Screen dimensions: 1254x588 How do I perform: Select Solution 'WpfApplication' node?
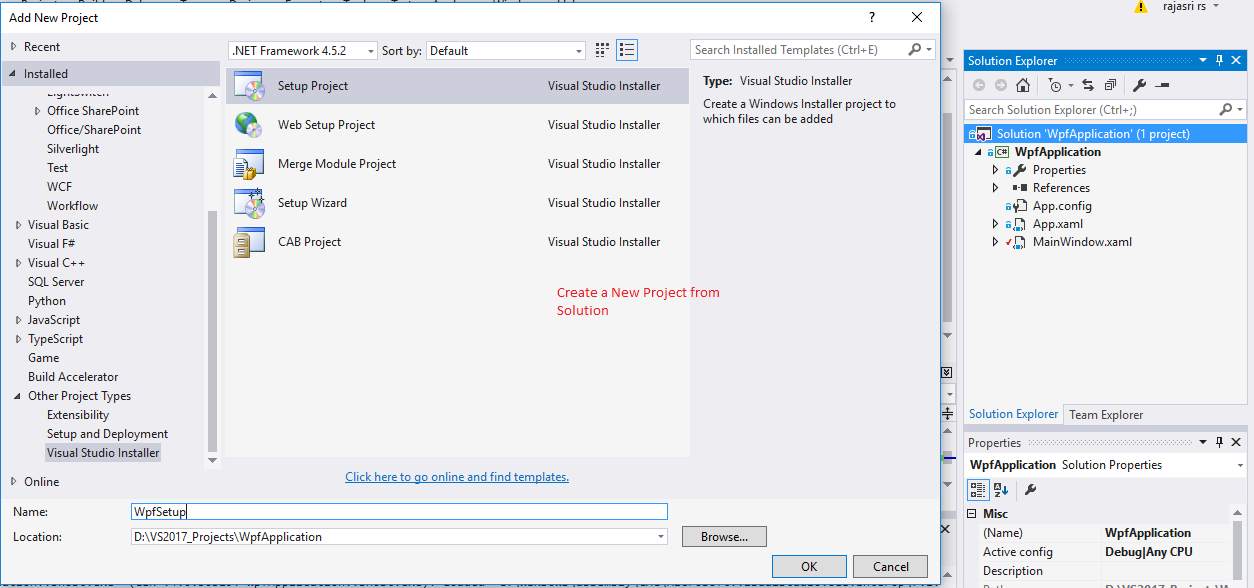[x=1106, y=134]
